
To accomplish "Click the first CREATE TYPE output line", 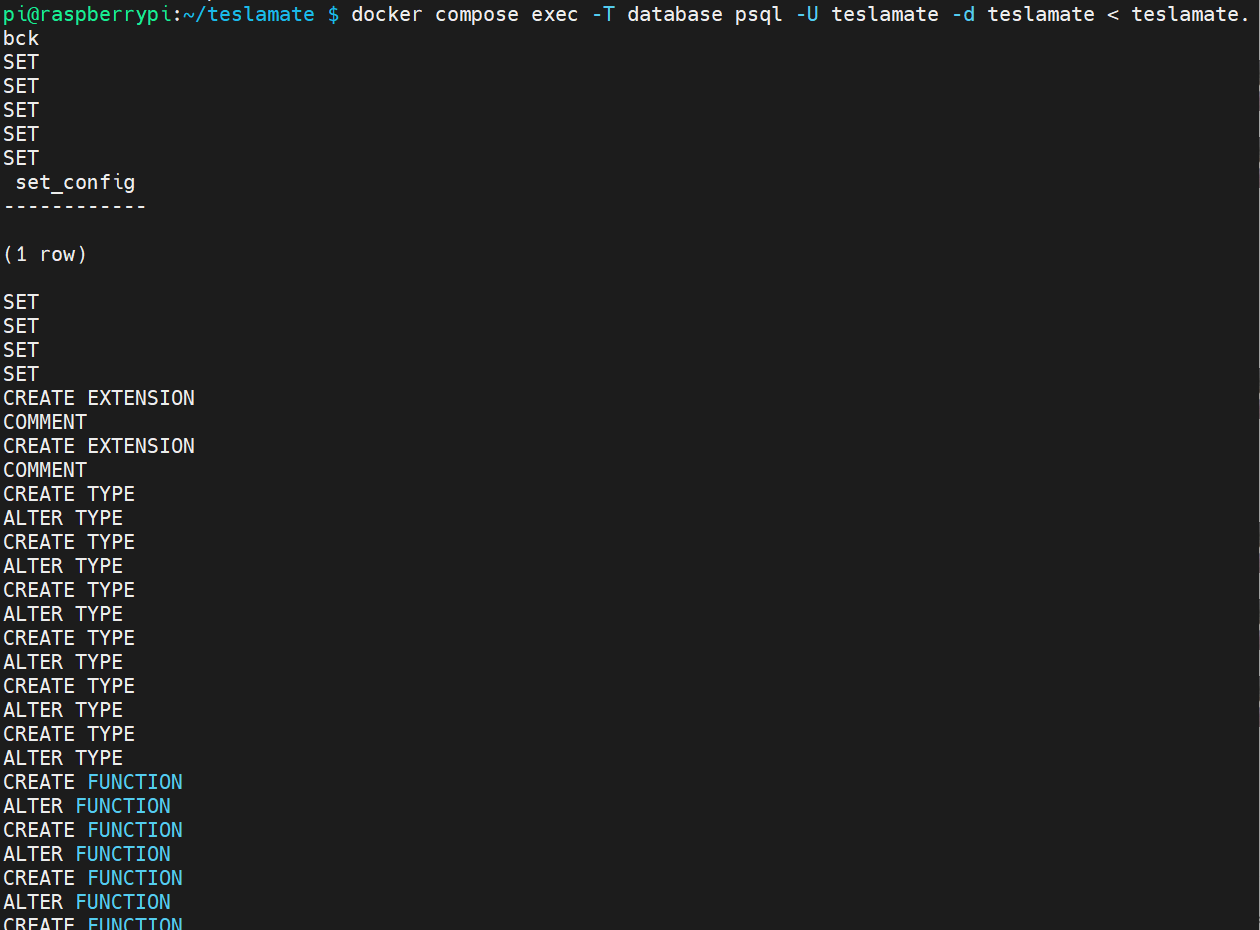I will [69, 494].
